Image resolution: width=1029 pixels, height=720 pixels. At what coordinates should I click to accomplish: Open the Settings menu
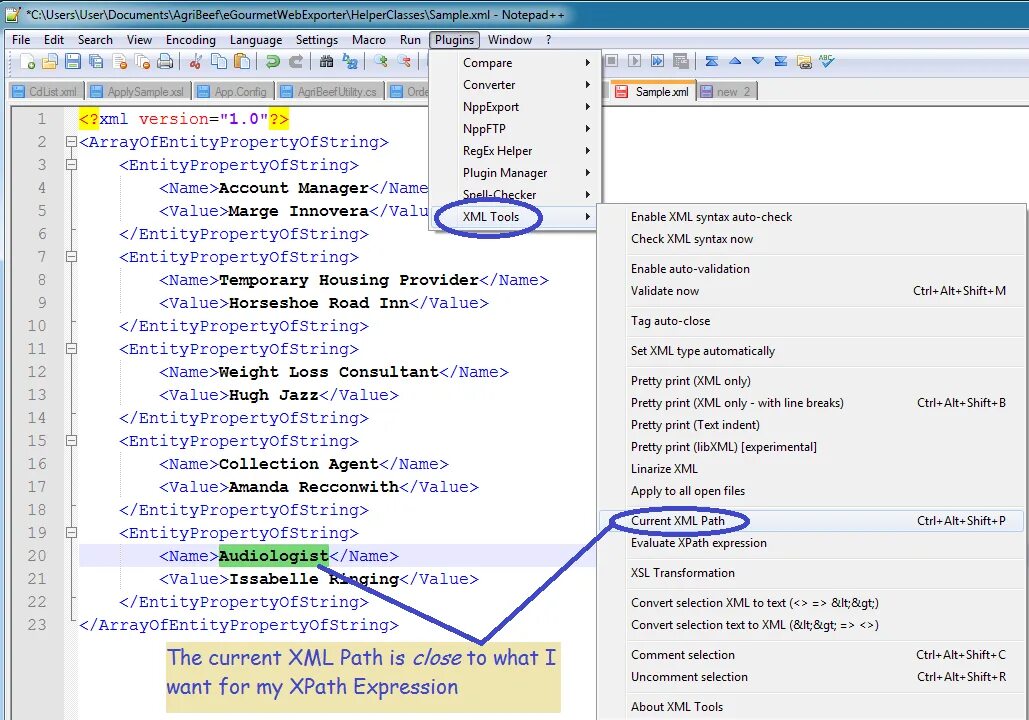tap(316, 40)
